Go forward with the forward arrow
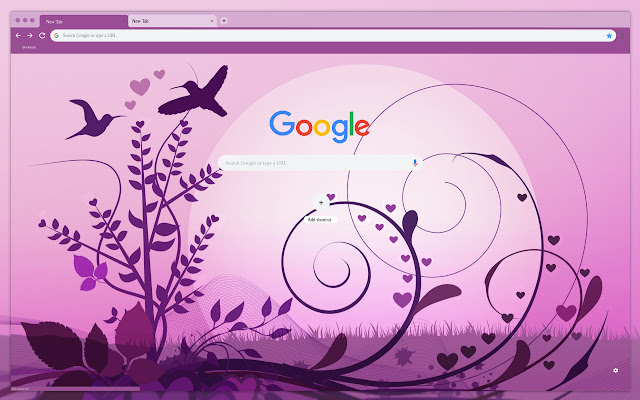The width and height of the screenshot is (640, 400). coord(30,36)
